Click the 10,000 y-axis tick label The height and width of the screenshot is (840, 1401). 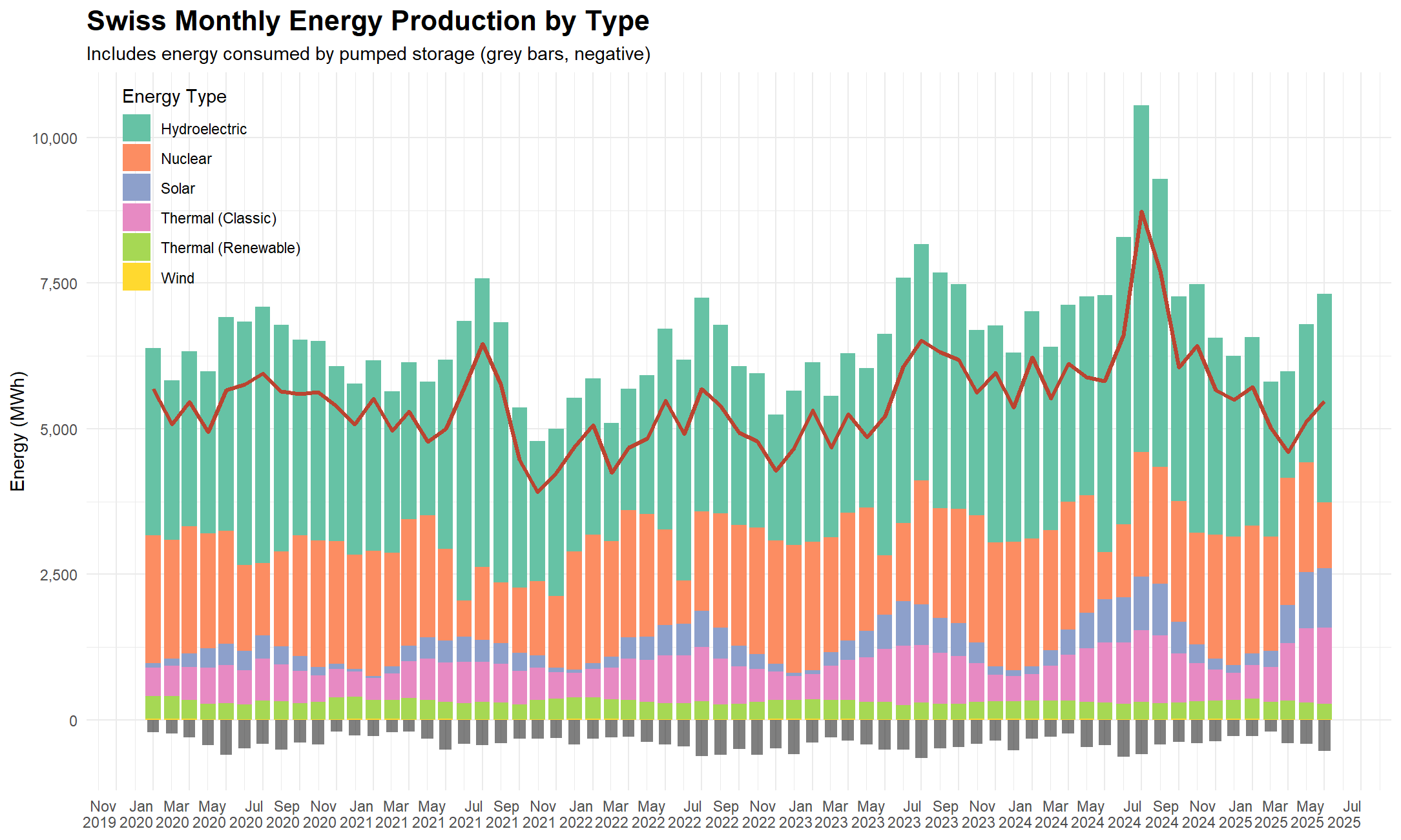click(55, 139)
